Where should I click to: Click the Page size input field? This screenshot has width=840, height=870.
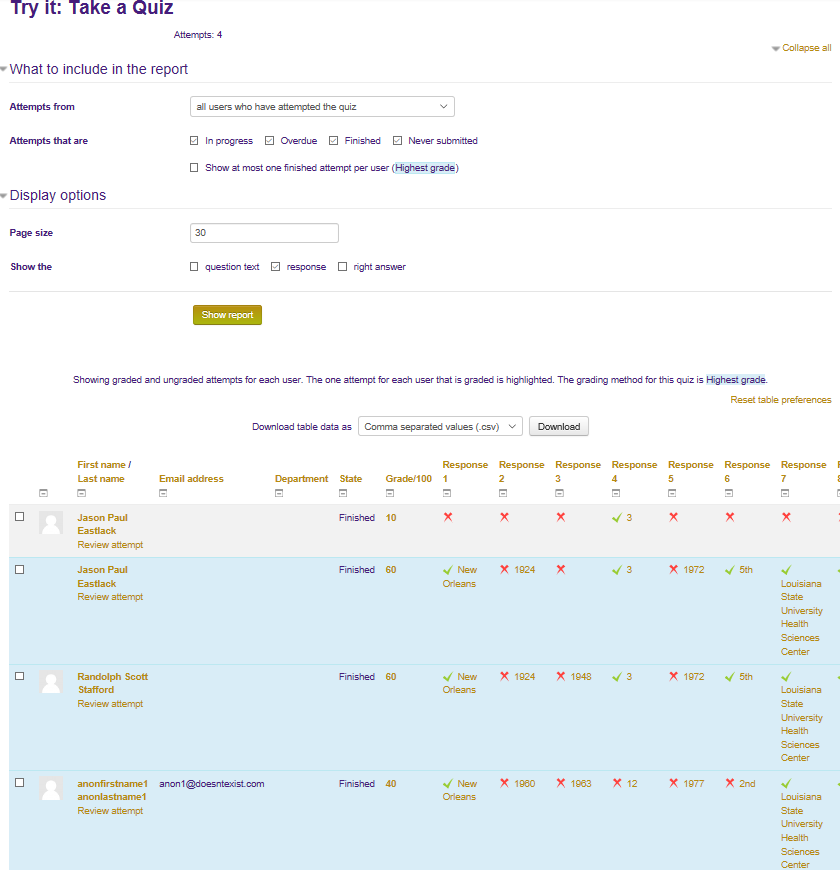point(264,233)
